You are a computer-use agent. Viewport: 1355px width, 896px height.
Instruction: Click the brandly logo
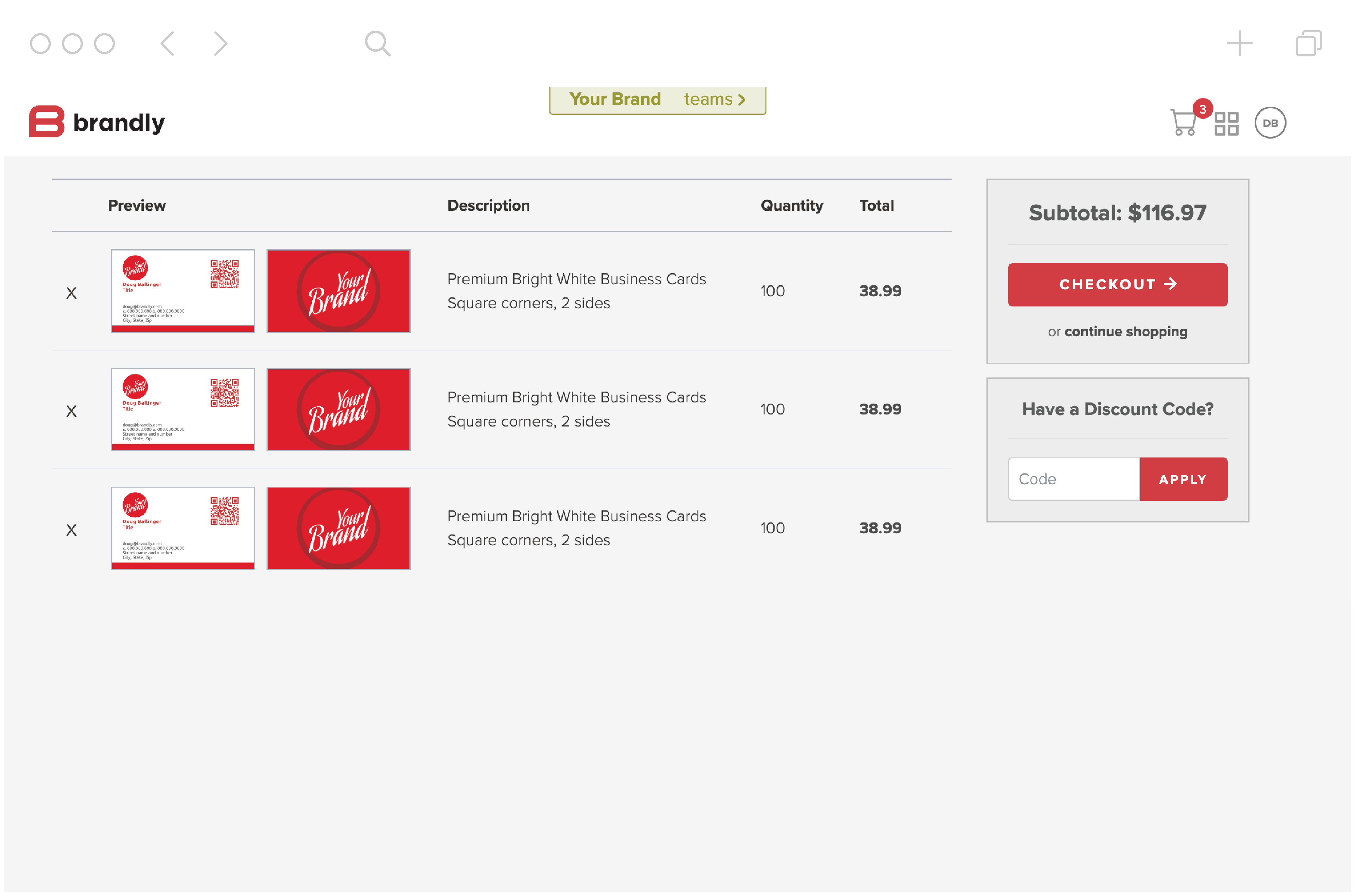(x=97, y=122)
